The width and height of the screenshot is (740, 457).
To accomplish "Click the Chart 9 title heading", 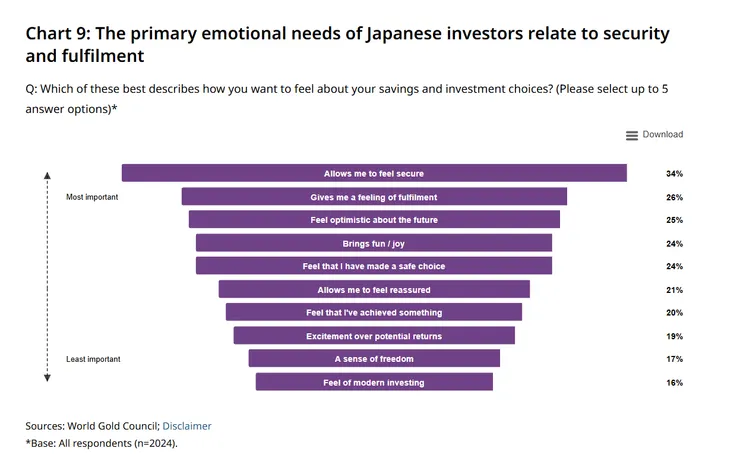I will (347, 44).
